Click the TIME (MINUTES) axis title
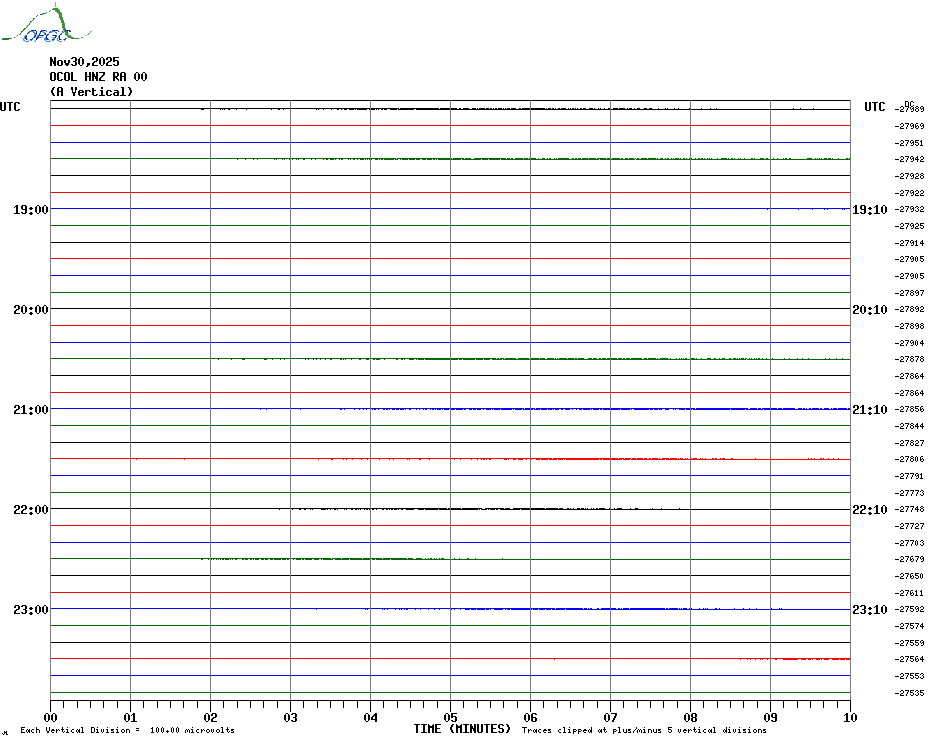 [462, 729]
